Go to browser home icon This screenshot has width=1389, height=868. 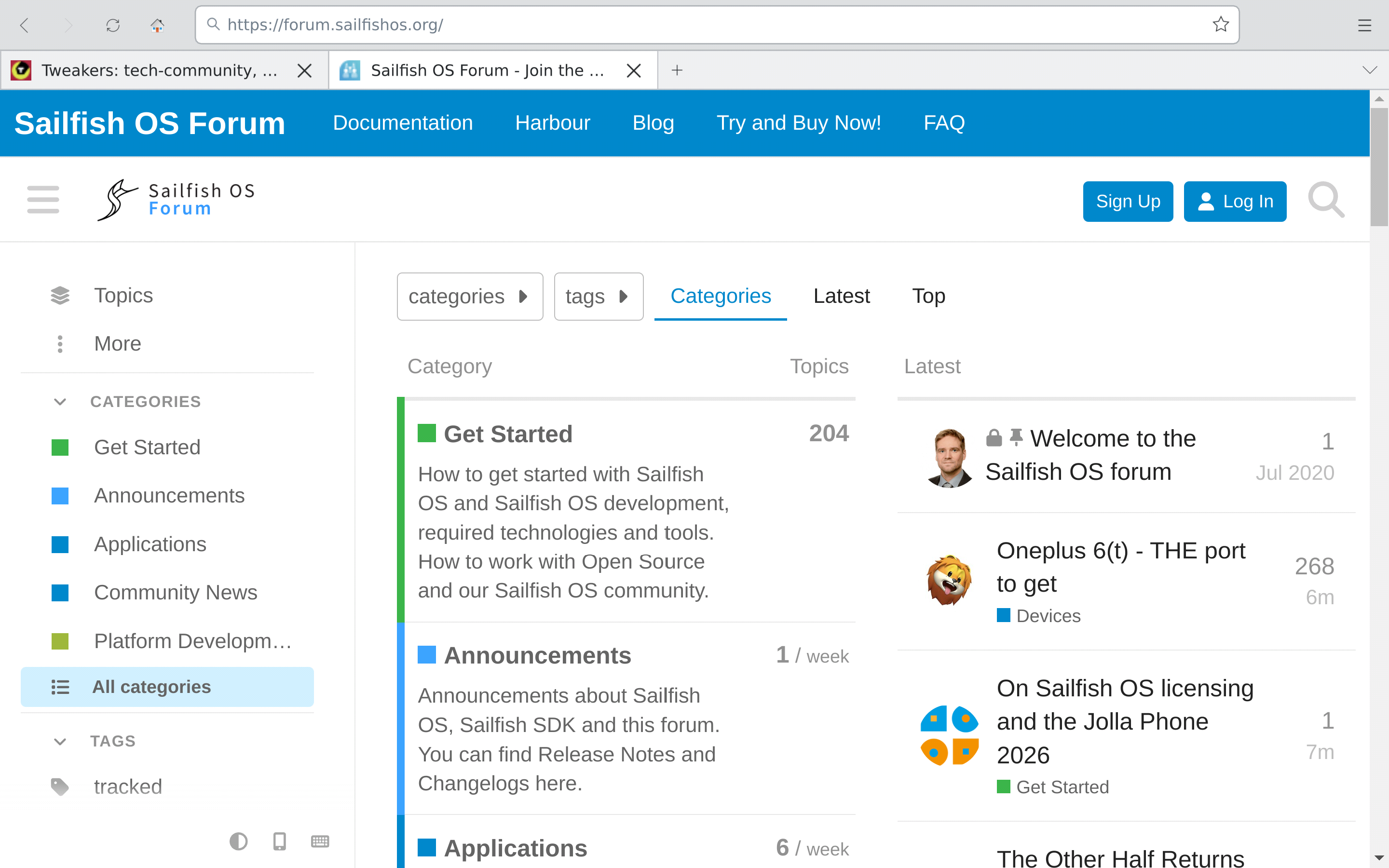click(x=157, y=25)
